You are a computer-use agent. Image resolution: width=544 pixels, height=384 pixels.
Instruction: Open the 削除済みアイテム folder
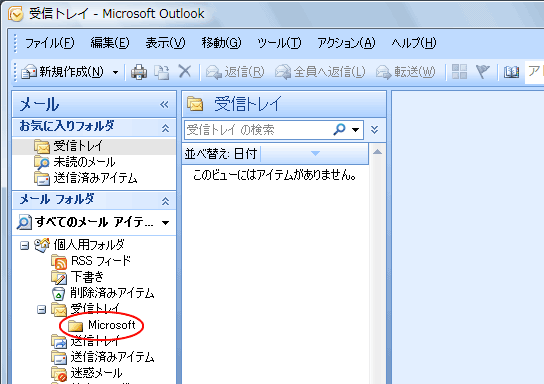click(112, 293)
